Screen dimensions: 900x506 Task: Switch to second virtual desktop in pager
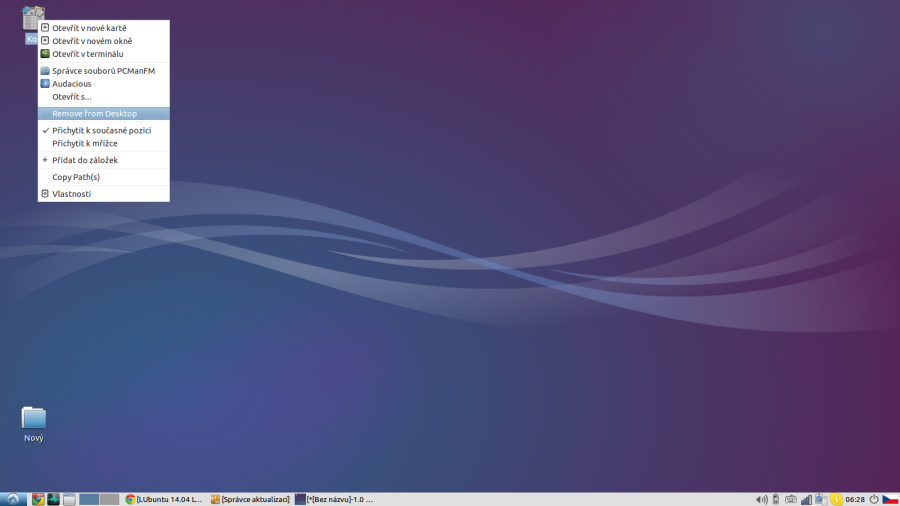point(109,499)
